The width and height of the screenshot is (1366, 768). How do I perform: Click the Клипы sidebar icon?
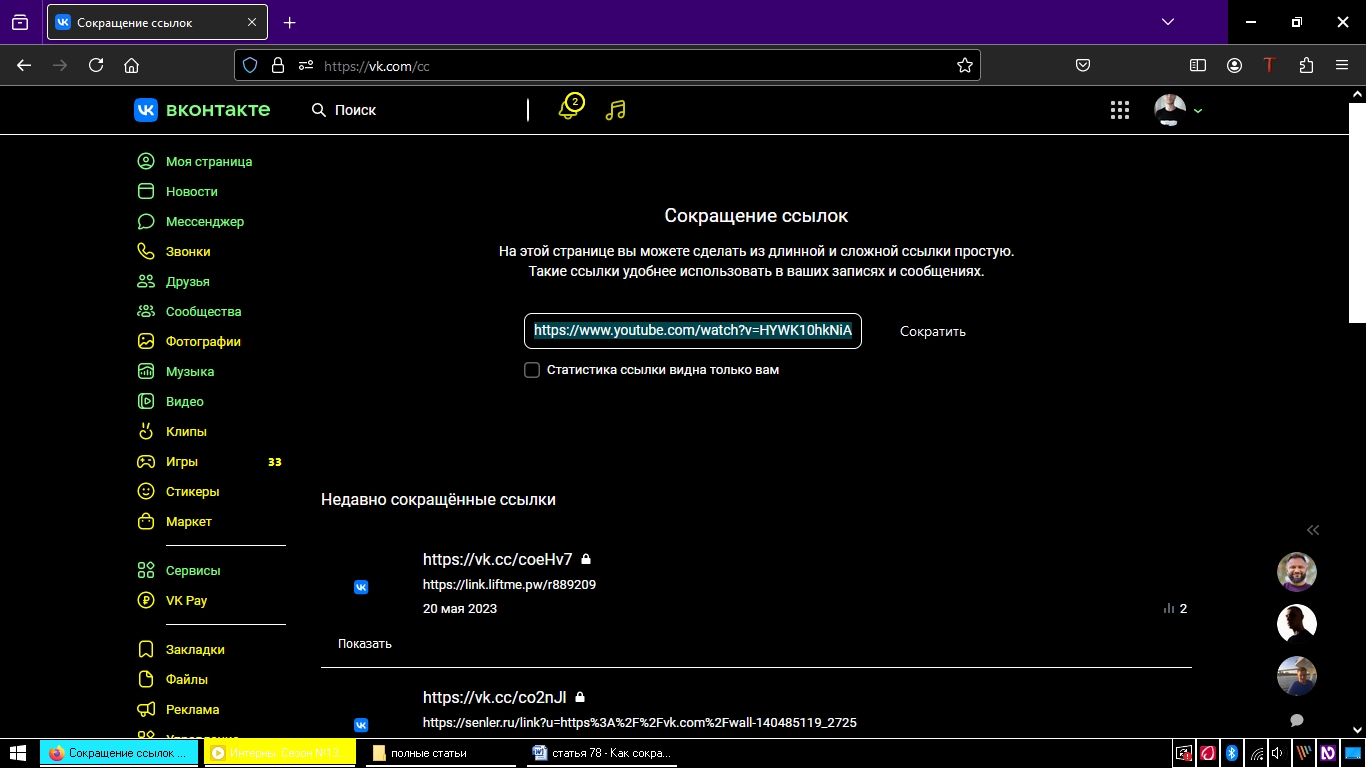(x=146, y=431)
